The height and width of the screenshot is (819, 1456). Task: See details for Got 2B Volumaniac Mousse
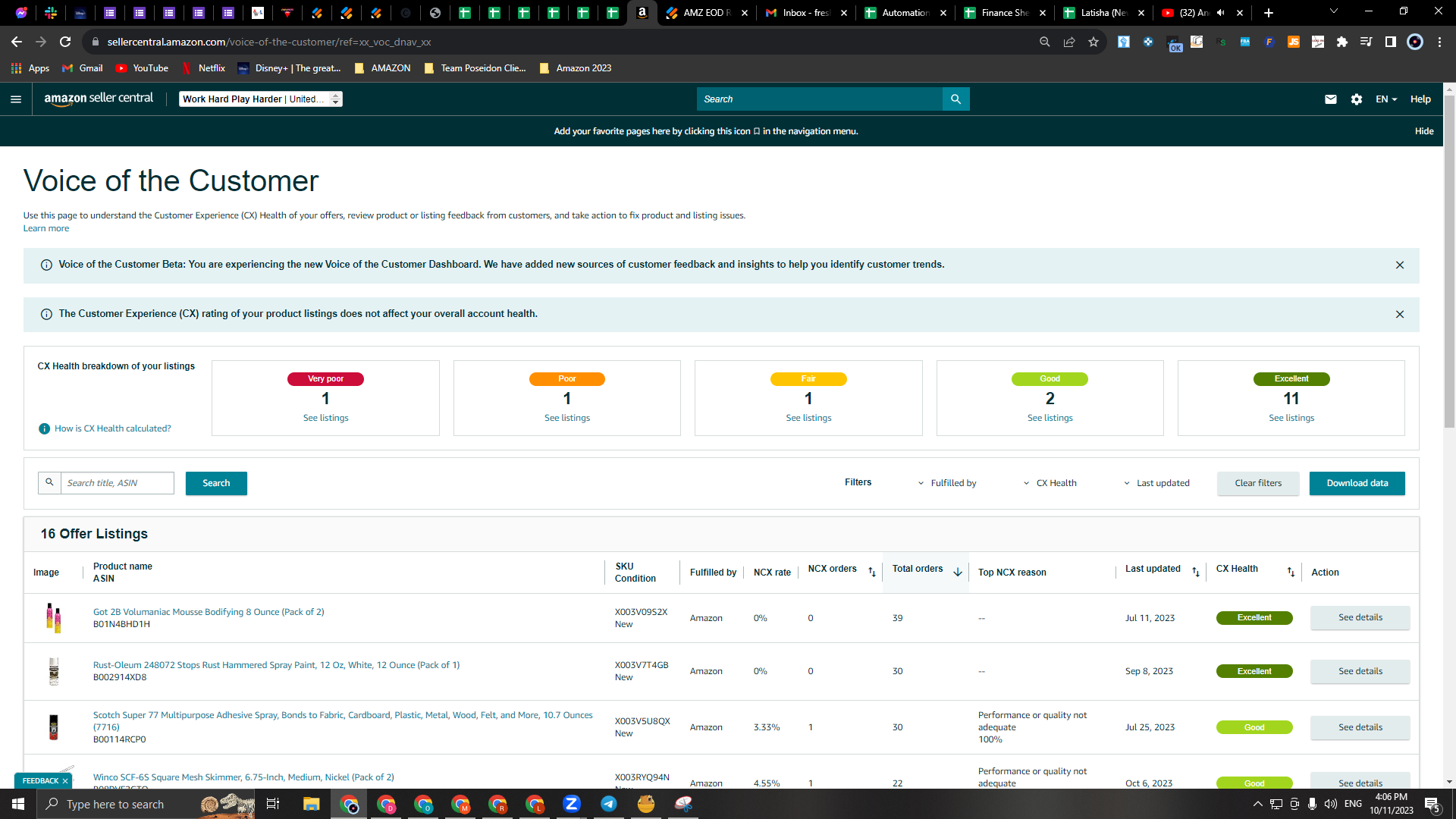tap(1360, 617)
